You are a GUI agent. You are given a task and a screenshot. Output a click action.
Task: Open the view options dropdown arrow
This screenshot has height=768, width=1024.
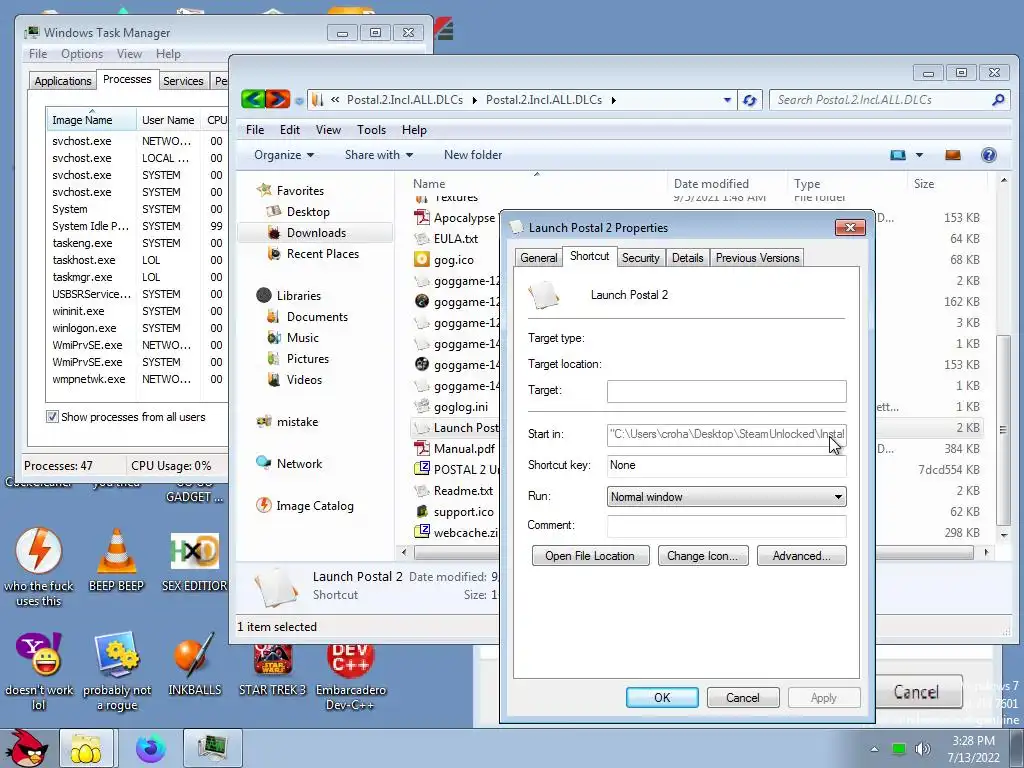[x=919, y=155]
